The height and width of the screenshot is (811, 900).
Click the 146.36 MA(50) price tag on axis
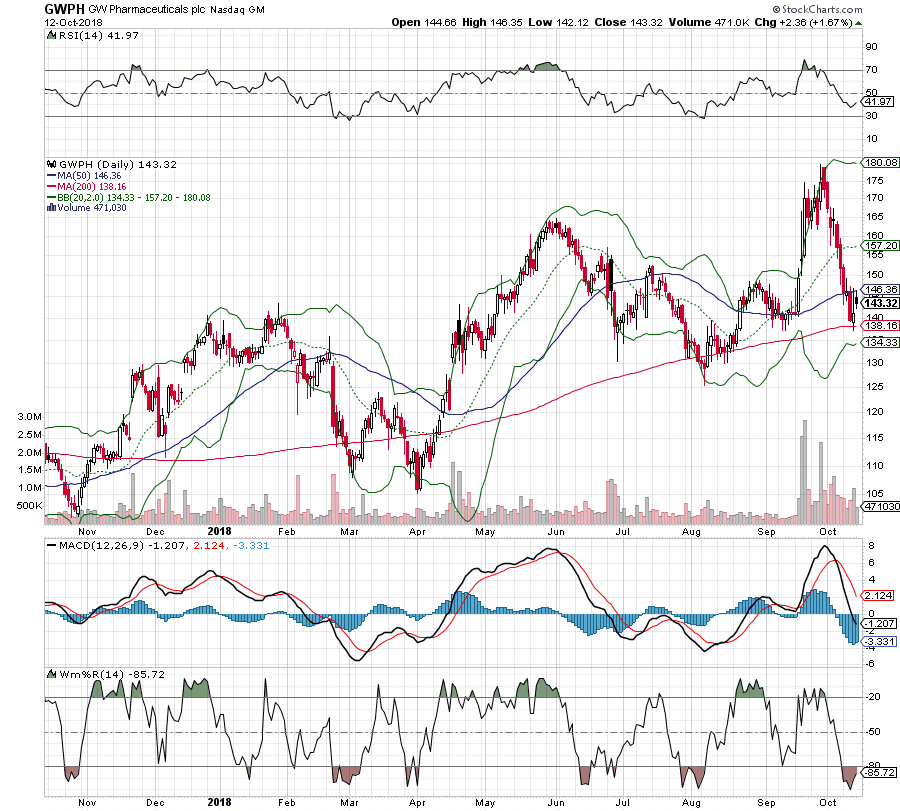pos(882,290)
